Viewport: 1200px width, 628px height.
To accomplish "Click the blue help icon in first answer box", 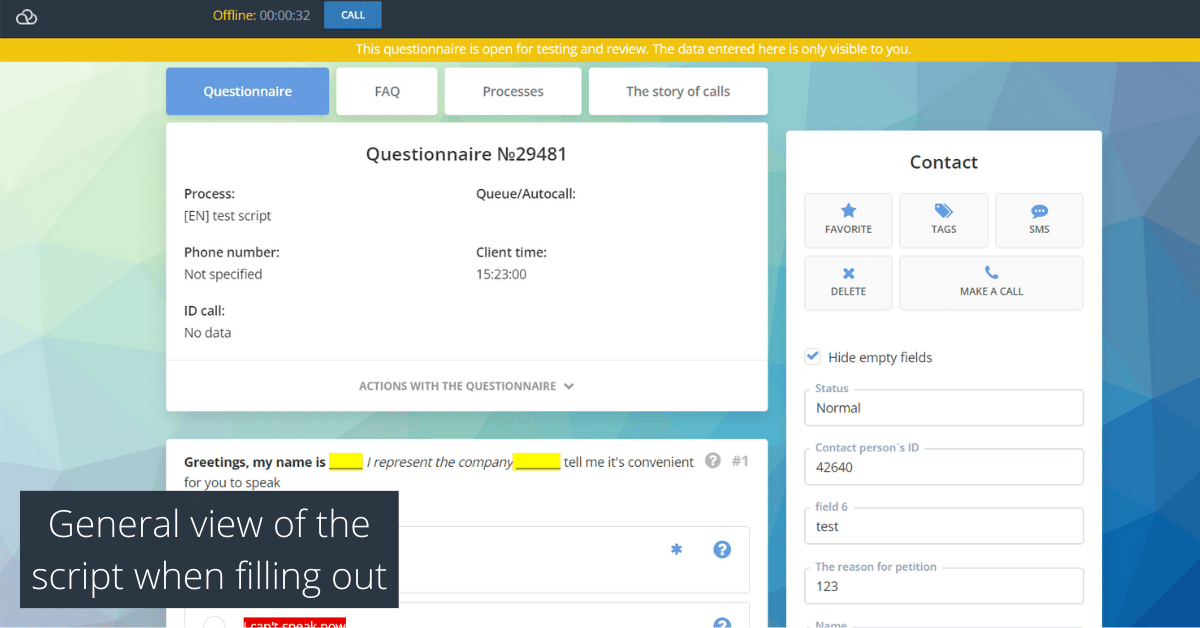I will click(x=722, y=549).
